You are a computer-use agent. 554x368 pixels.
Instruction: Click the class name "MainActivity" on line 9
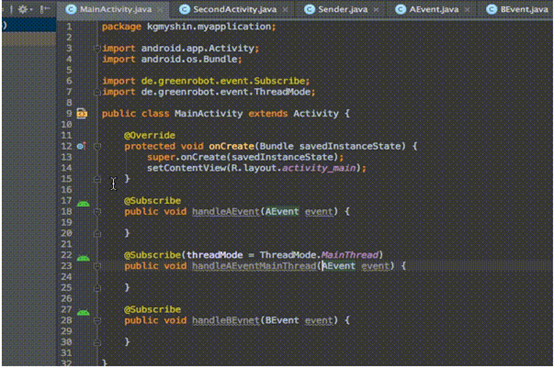pyautogui.click(x=208, y=114)
